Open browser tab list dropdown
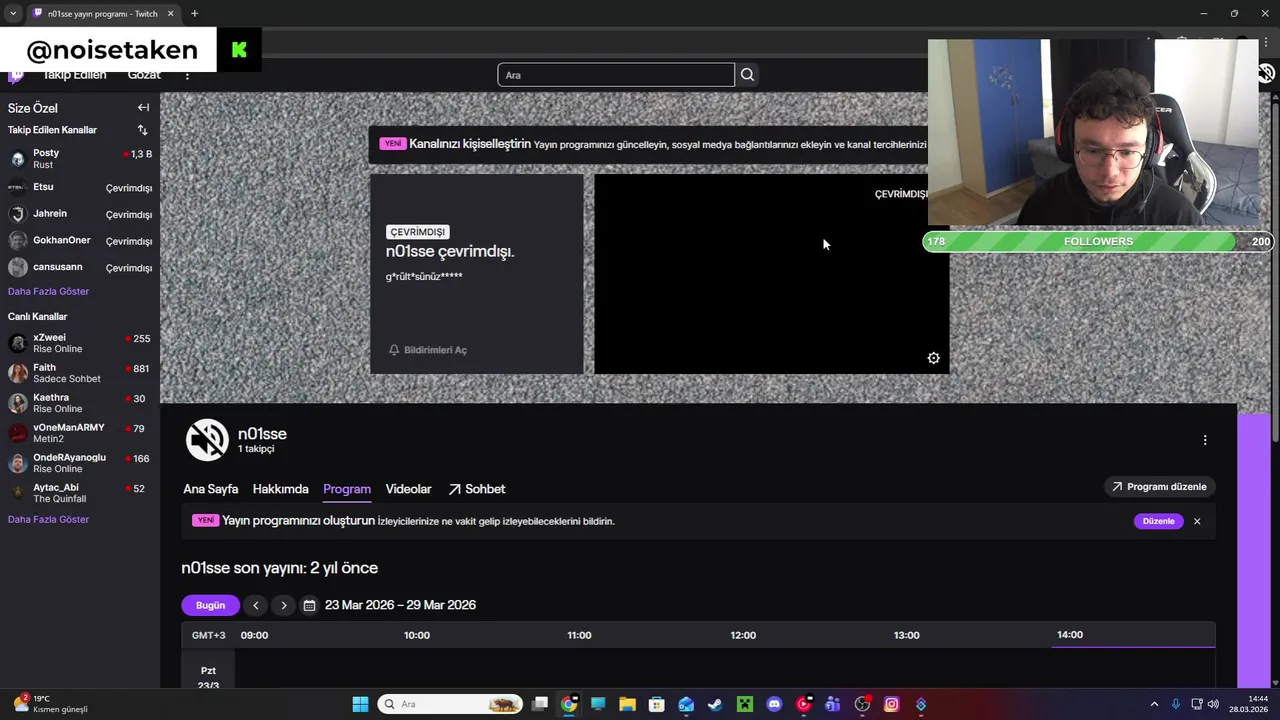Viewport: 1280px width, 720px height. [x=13, y=13]
